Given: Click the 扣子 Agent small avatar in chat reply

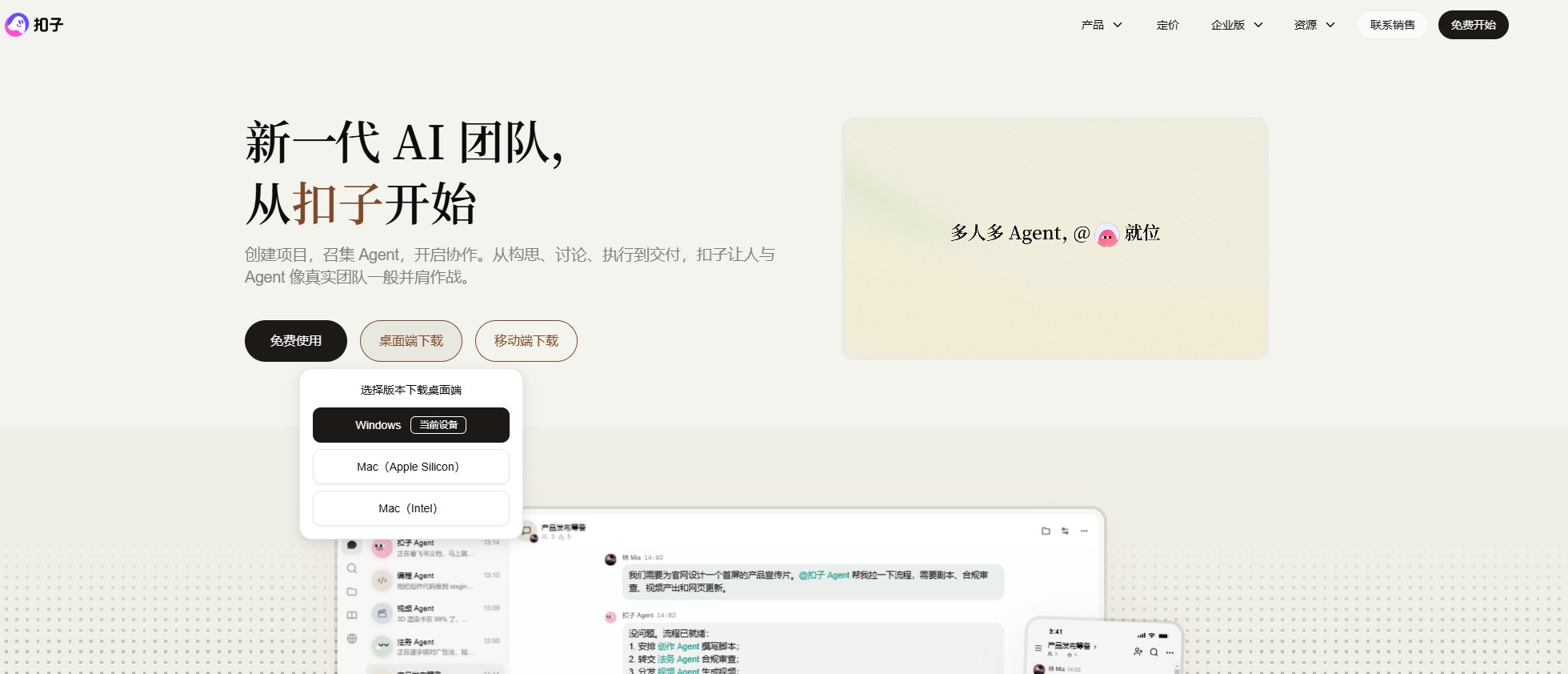Looking at the screenshot, I should pos(610,616).
